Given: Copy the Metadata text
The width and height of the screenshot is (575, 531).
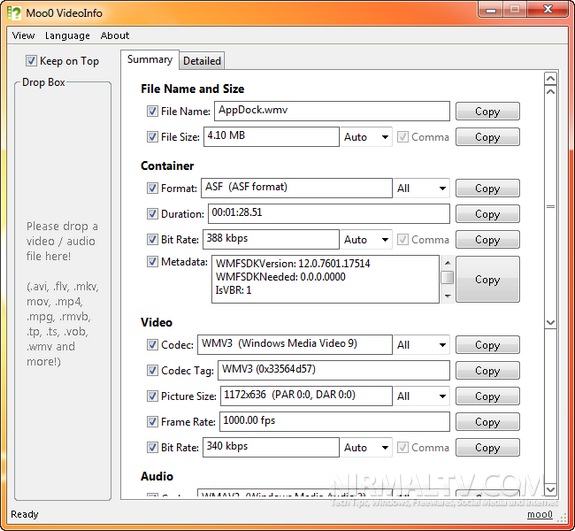Looking at the screenshot, I should (x=487, y=279).
